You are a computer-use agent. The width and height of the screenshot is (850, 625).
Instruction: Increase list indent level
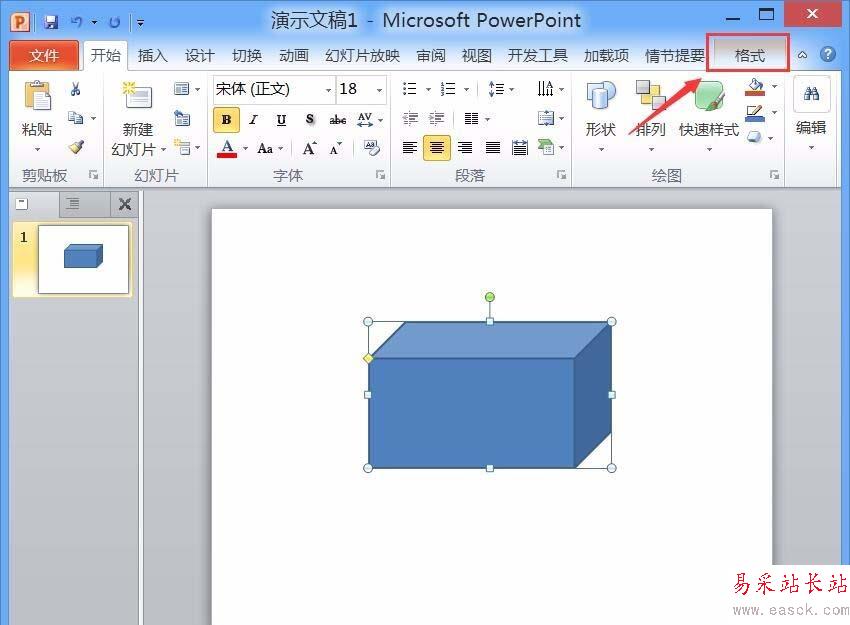click(436, 119)
